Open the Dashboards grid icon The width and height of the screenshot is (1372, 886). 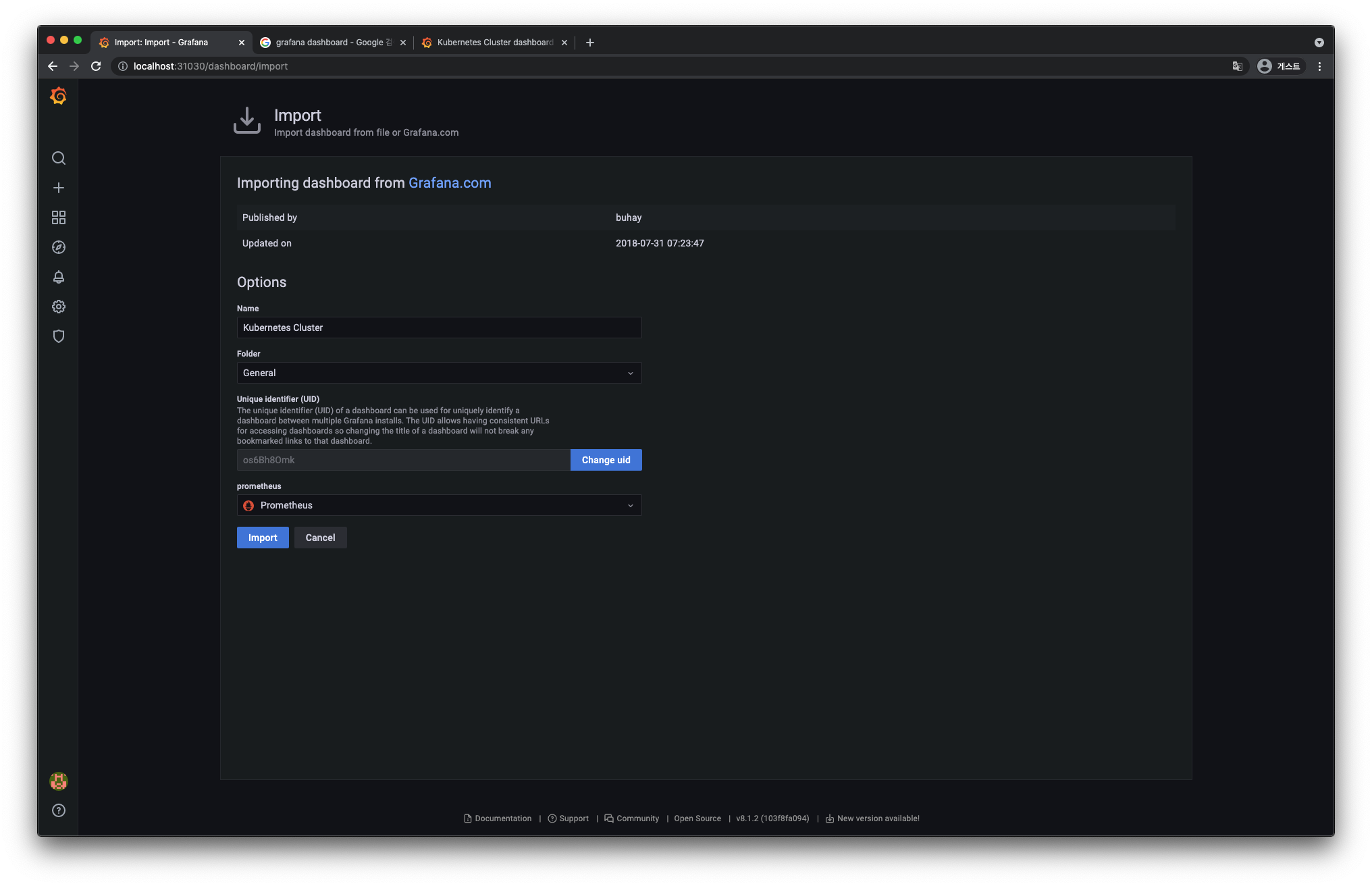coord(59,217)
